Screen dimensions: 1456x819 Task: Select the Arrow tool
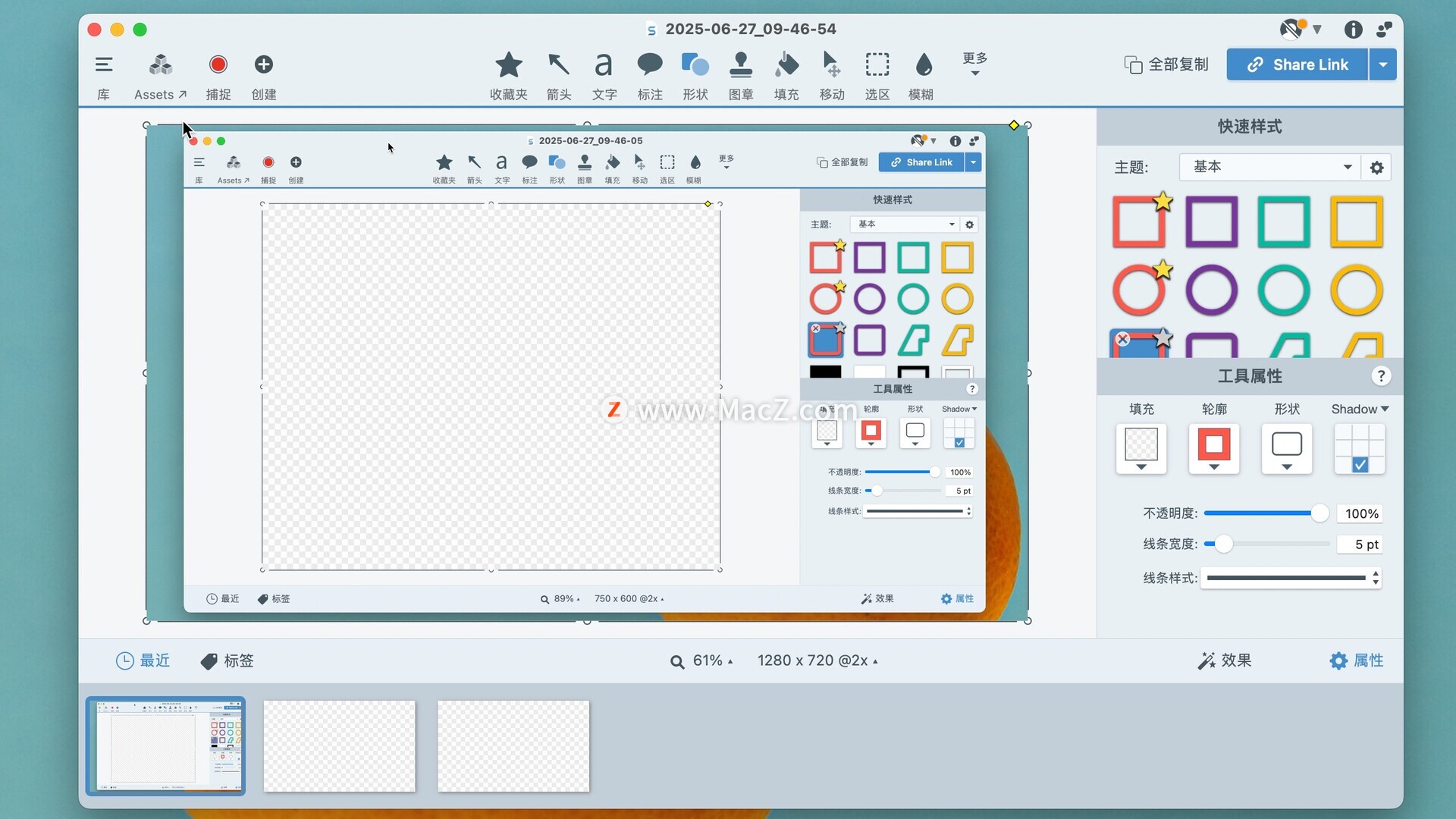(559, 64)
